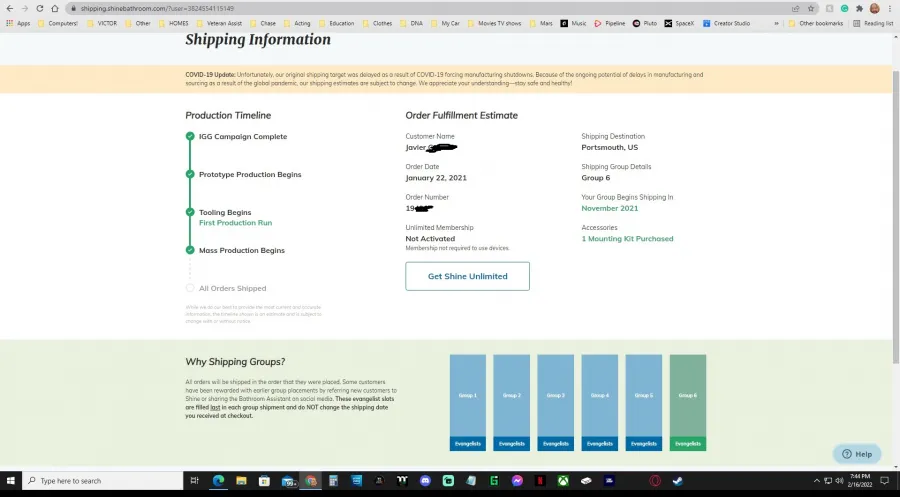Viewport: 900px width, 497px height.
Task: Open the VICTOR bookmark folder
Action: coord(102,24)
